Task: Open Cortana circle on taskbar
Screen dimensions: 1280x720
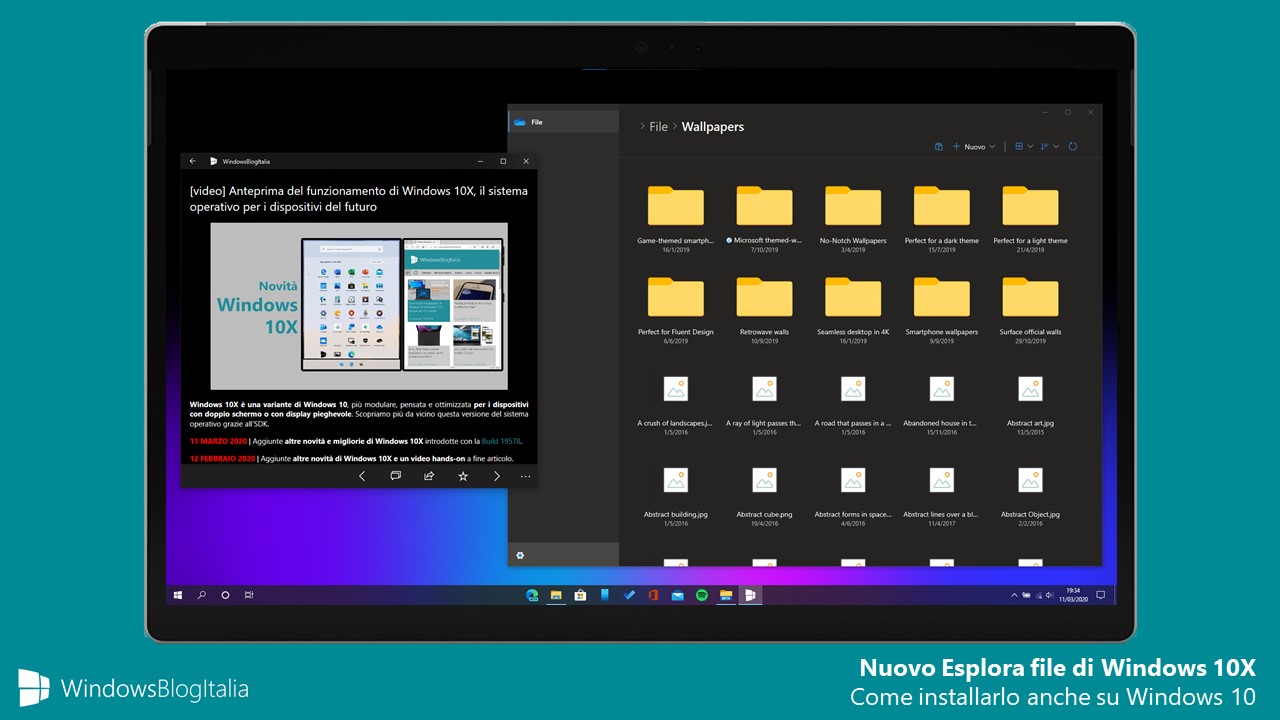Action: 225,595
